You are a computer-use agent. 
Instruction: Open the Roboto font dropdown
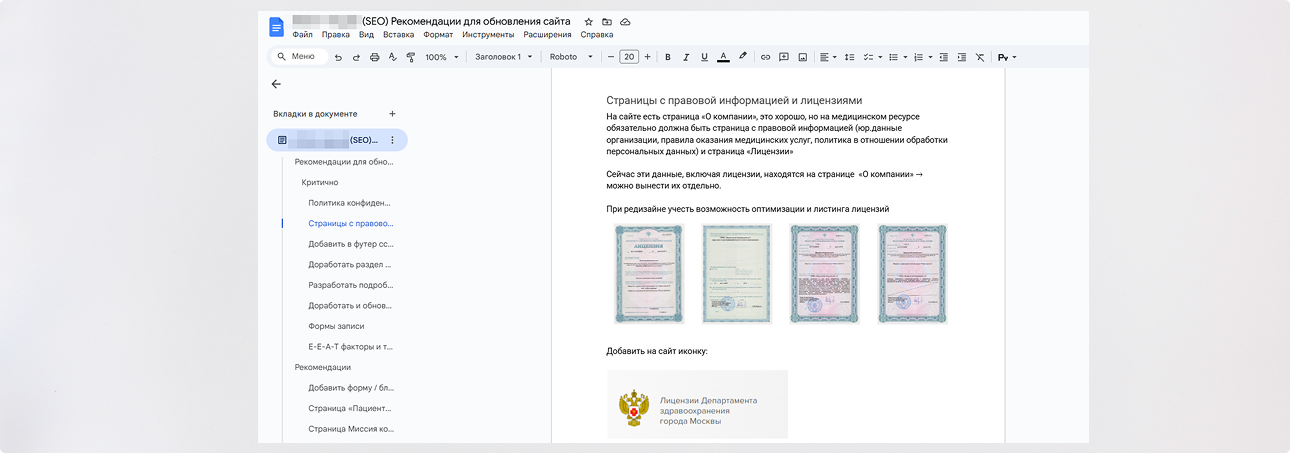click(x=571, y=57)
